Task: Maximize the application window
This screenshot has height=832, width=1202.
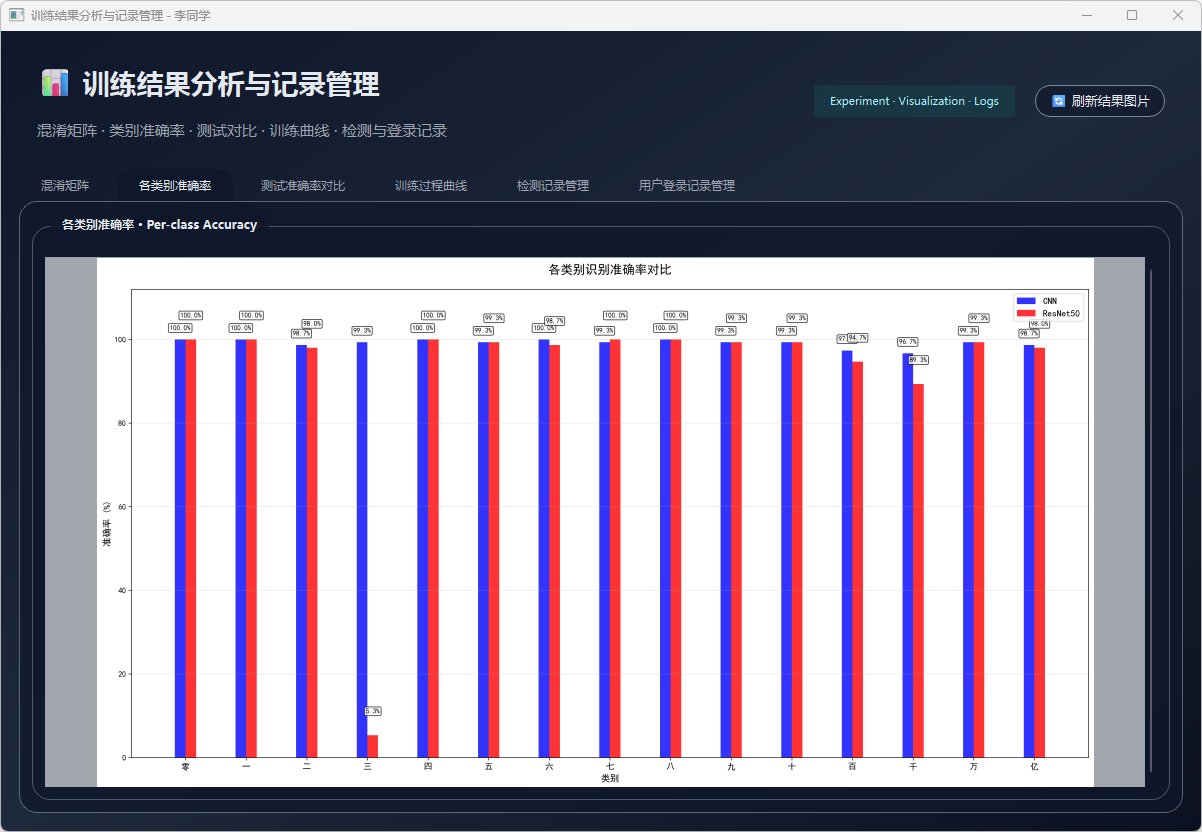Action: [1132, 15]
